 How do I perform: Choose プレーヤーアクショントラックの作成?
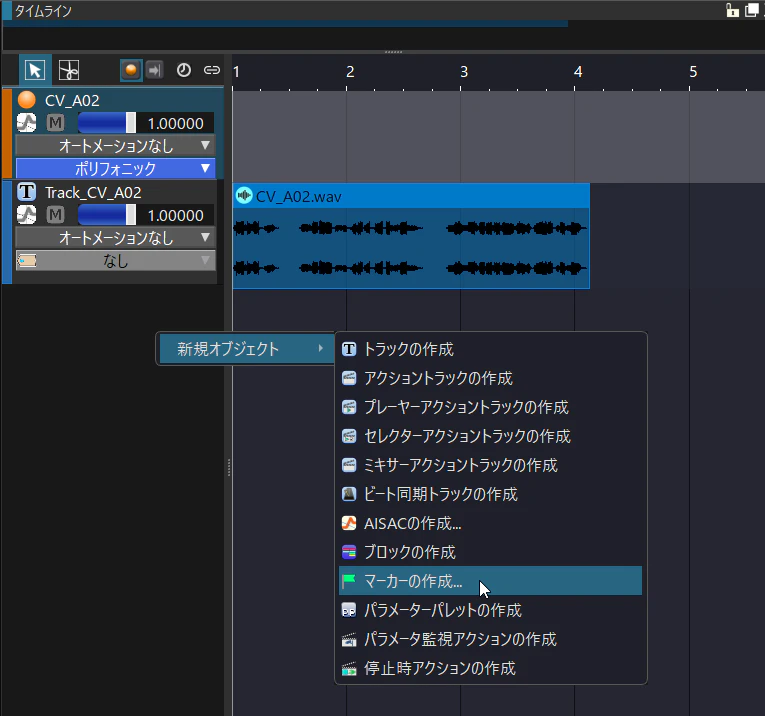tap(490, 407)
